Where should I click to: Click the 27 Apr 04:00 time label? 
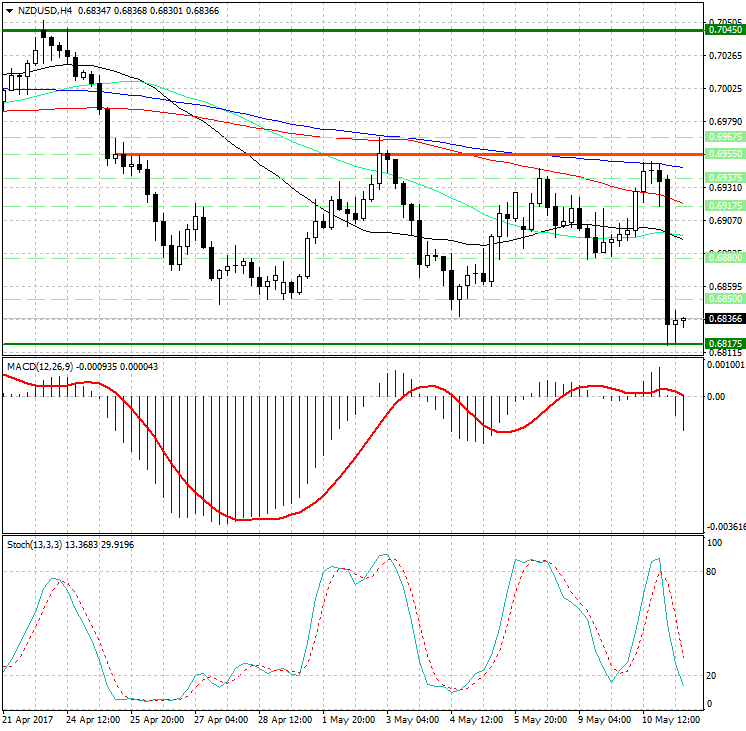coord(223,719)
